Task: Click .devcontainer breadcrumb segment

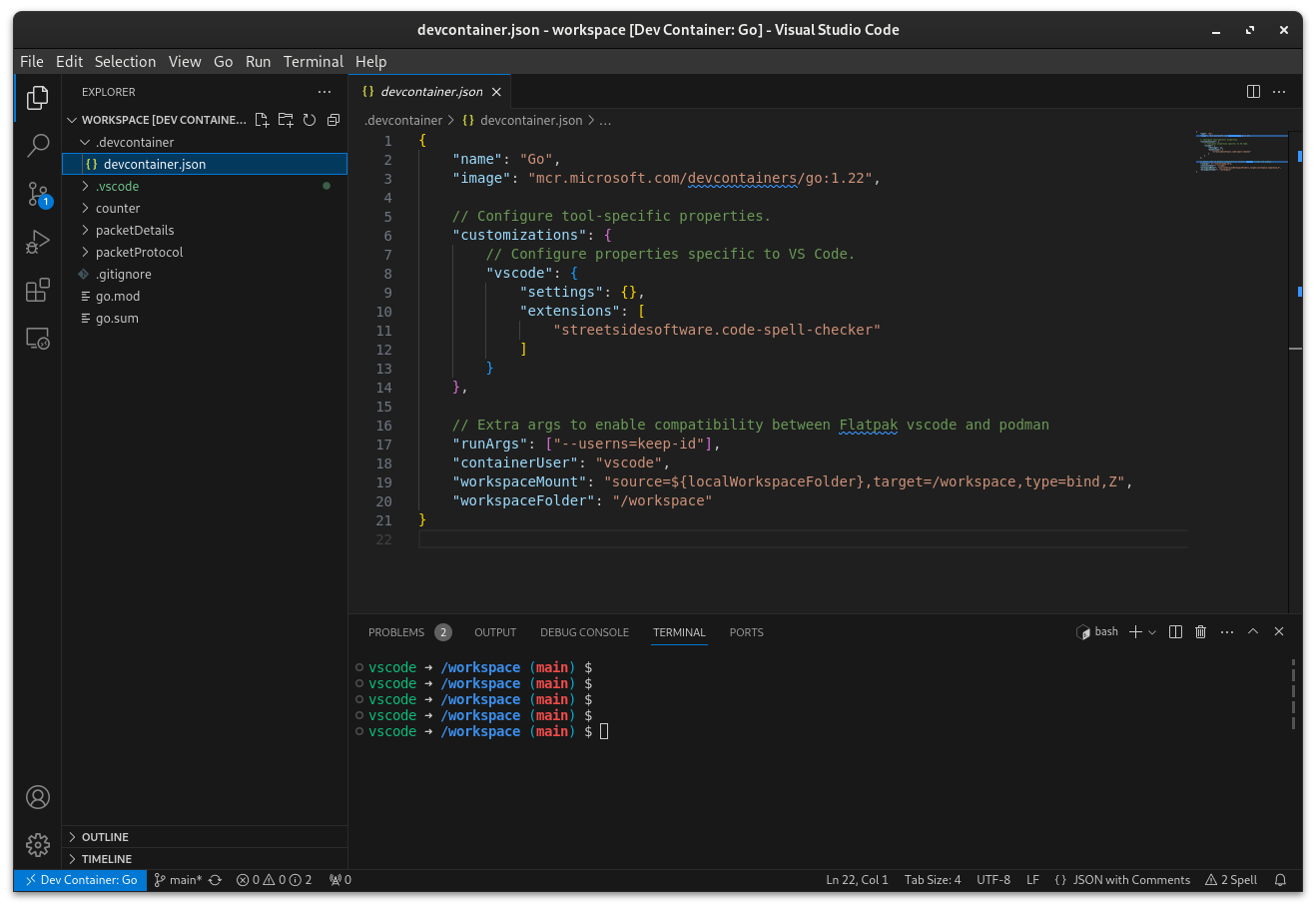Action: coord(403,120)
